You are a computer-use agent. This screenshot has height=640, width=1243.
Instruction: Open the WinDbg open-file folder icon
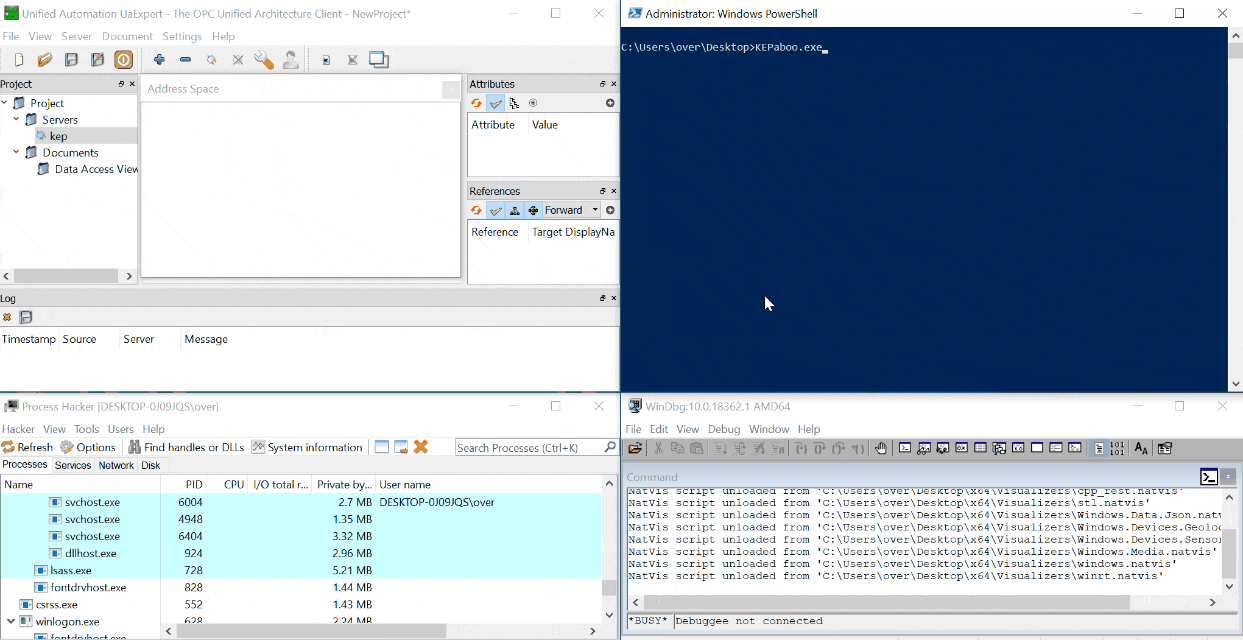pyautogui.click(x=634, y=448)
